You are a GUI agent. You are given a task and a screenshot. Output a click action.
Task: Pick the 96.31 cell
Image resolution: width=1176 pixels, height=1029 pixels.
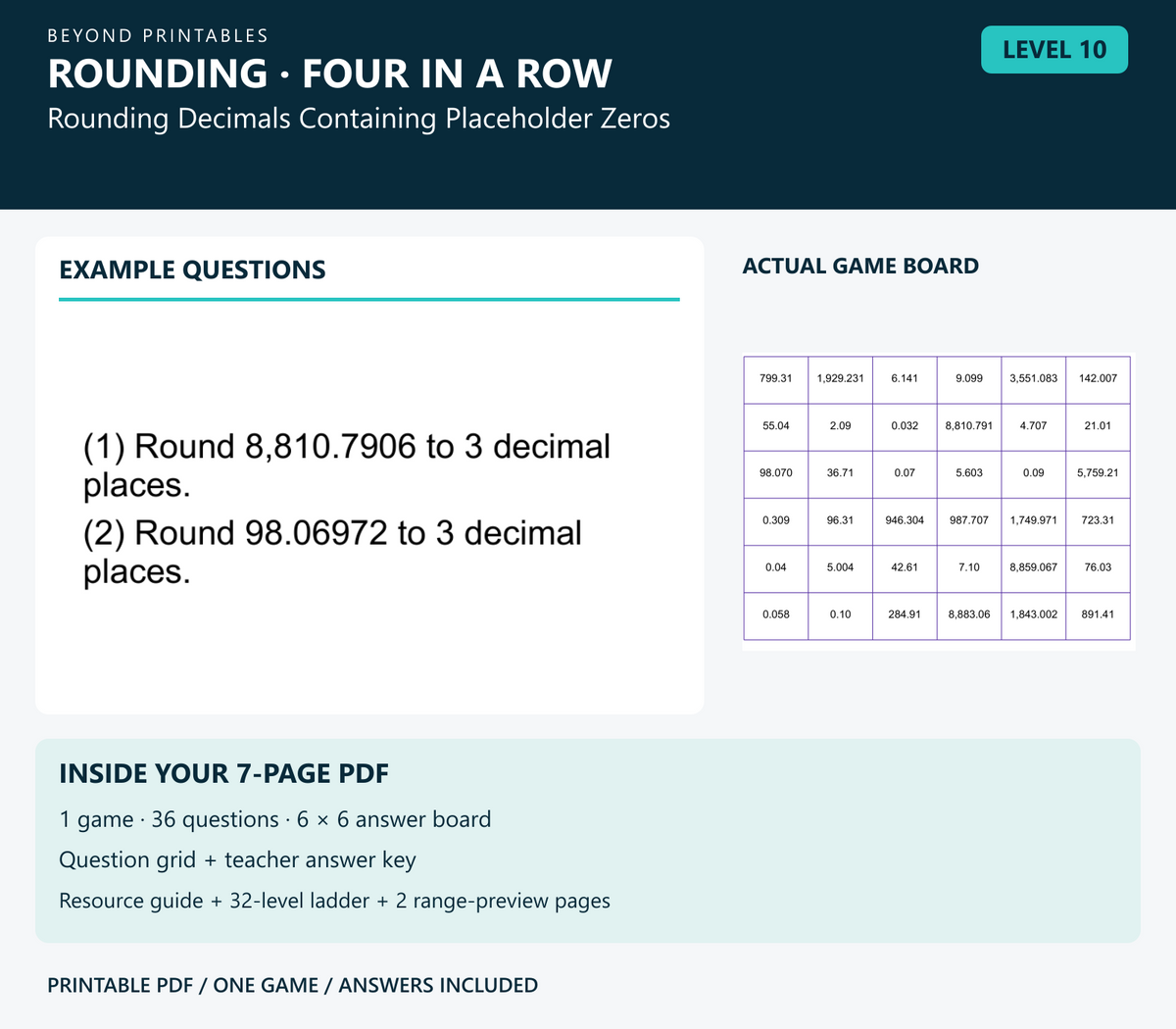(840, 520)
